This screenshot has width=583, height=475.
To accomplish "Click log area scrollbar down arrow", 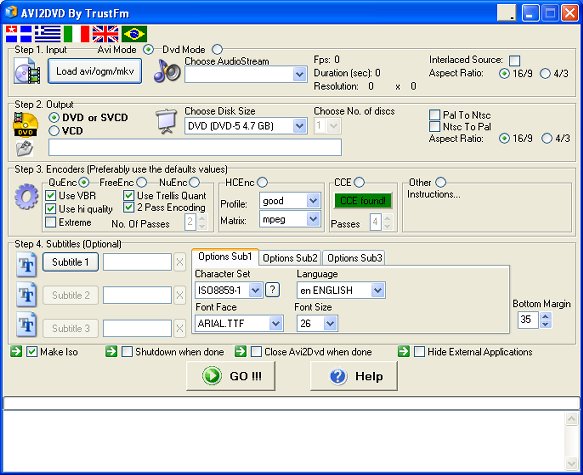I will point(571,463).
